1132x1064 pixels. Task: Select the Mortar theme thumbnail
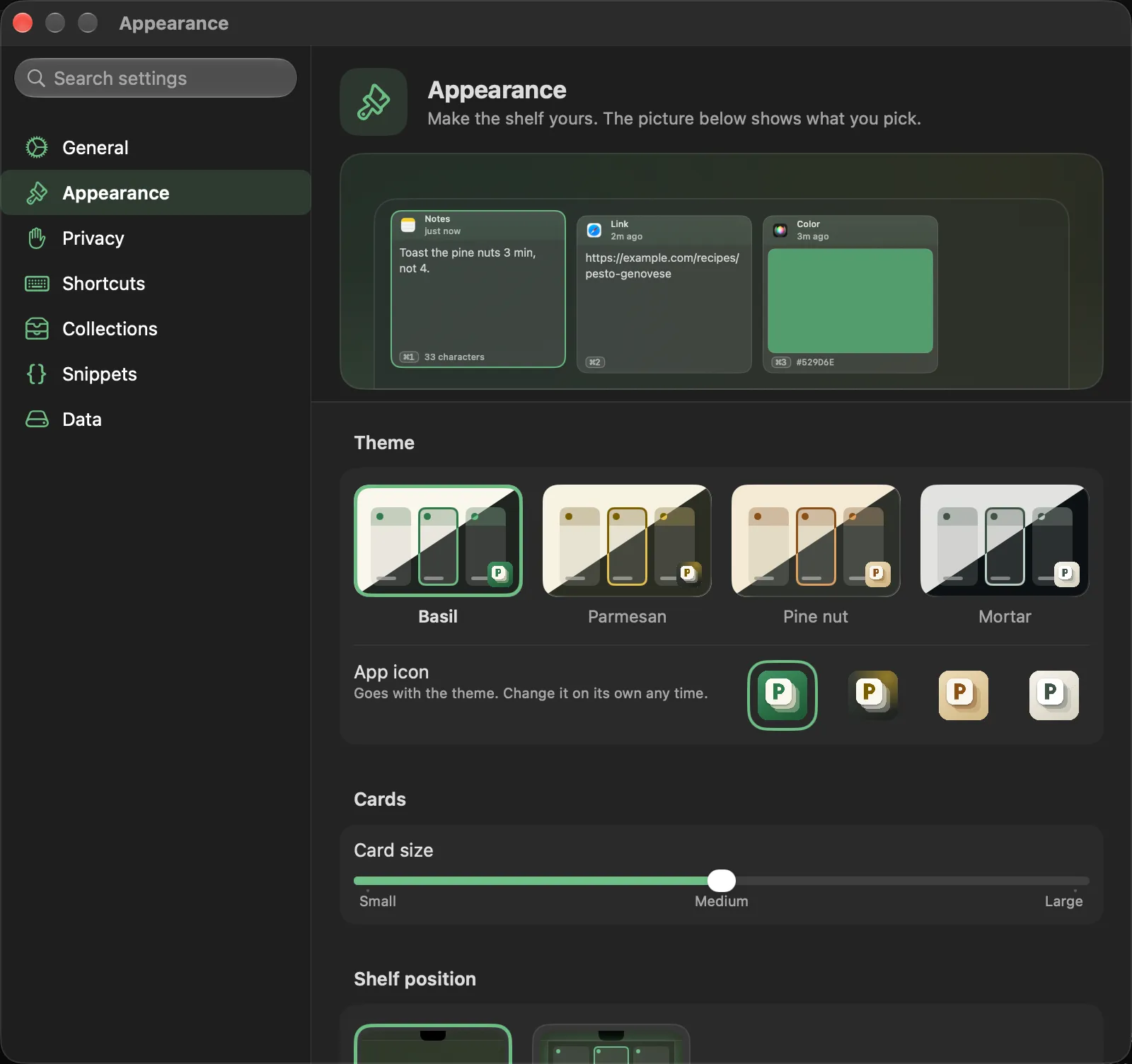coord(1005,540)
